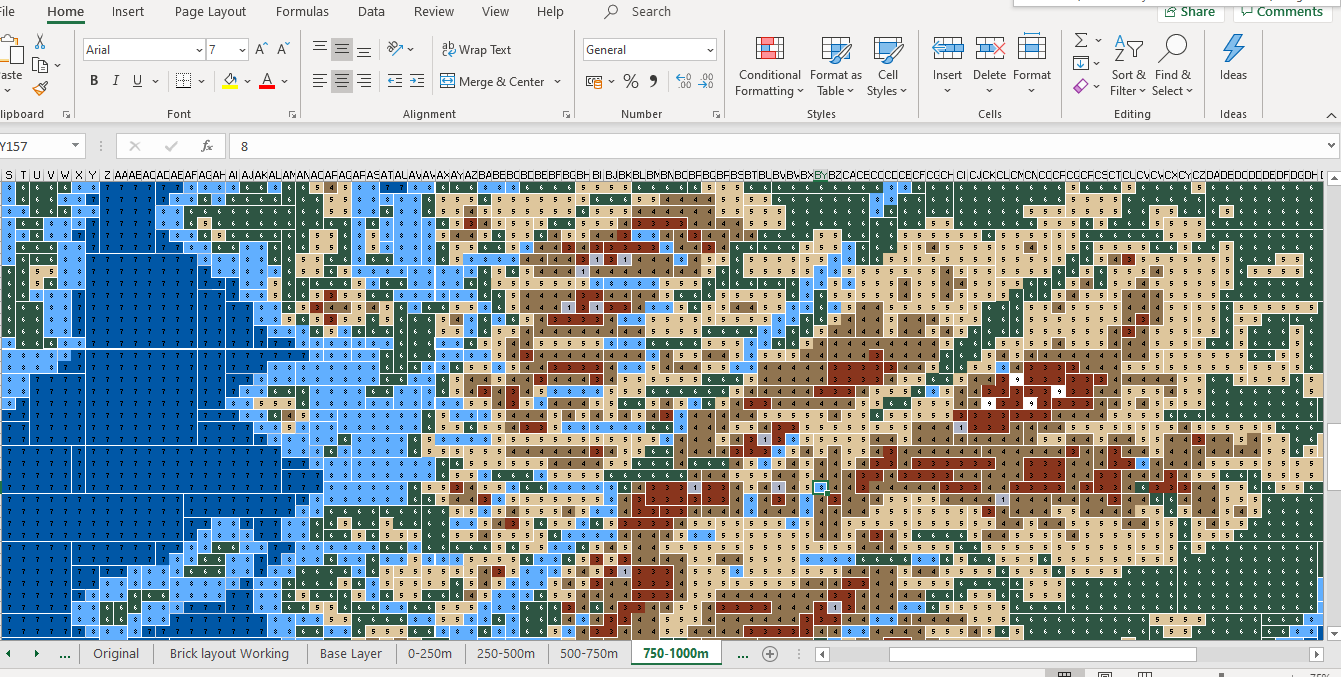Apply red font color
1341x677 pixels.
tap(267, 81)
